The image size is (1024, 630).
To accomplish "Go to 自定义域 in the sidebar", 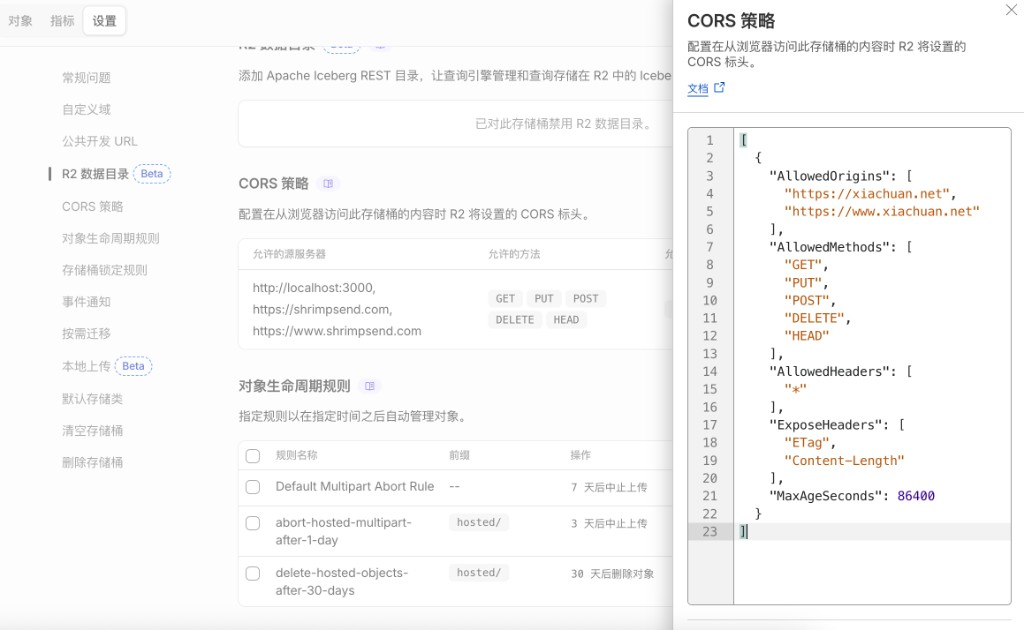I will coord(86,110).
